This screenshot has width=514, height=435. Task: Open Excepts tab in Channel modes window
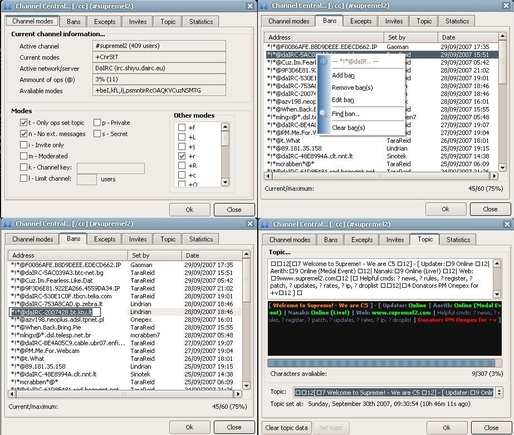(104, 22)
